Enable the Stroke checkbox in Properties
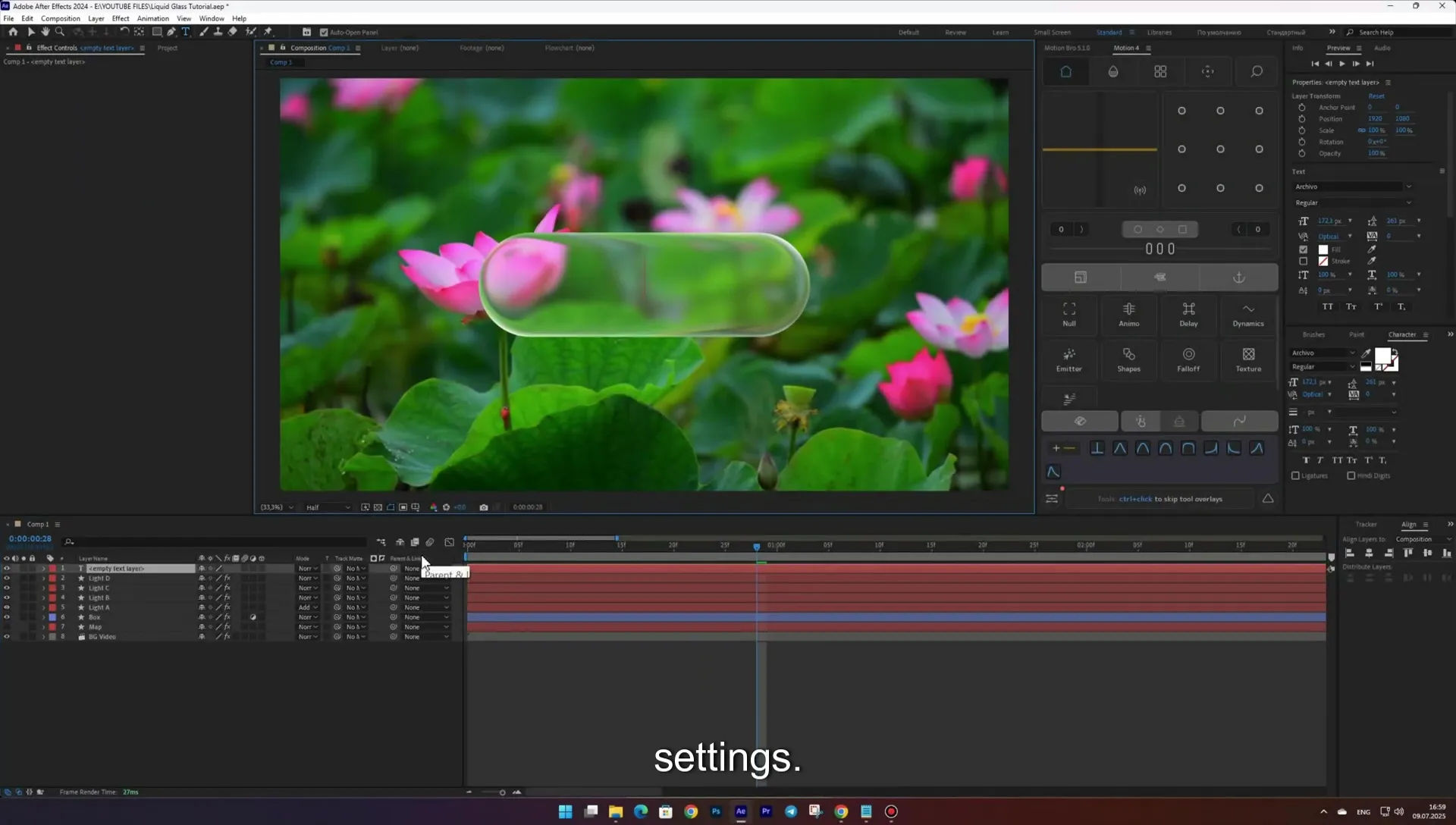Image resolution: width=1456 pixels, height=825 pixels. (1304, 261)
